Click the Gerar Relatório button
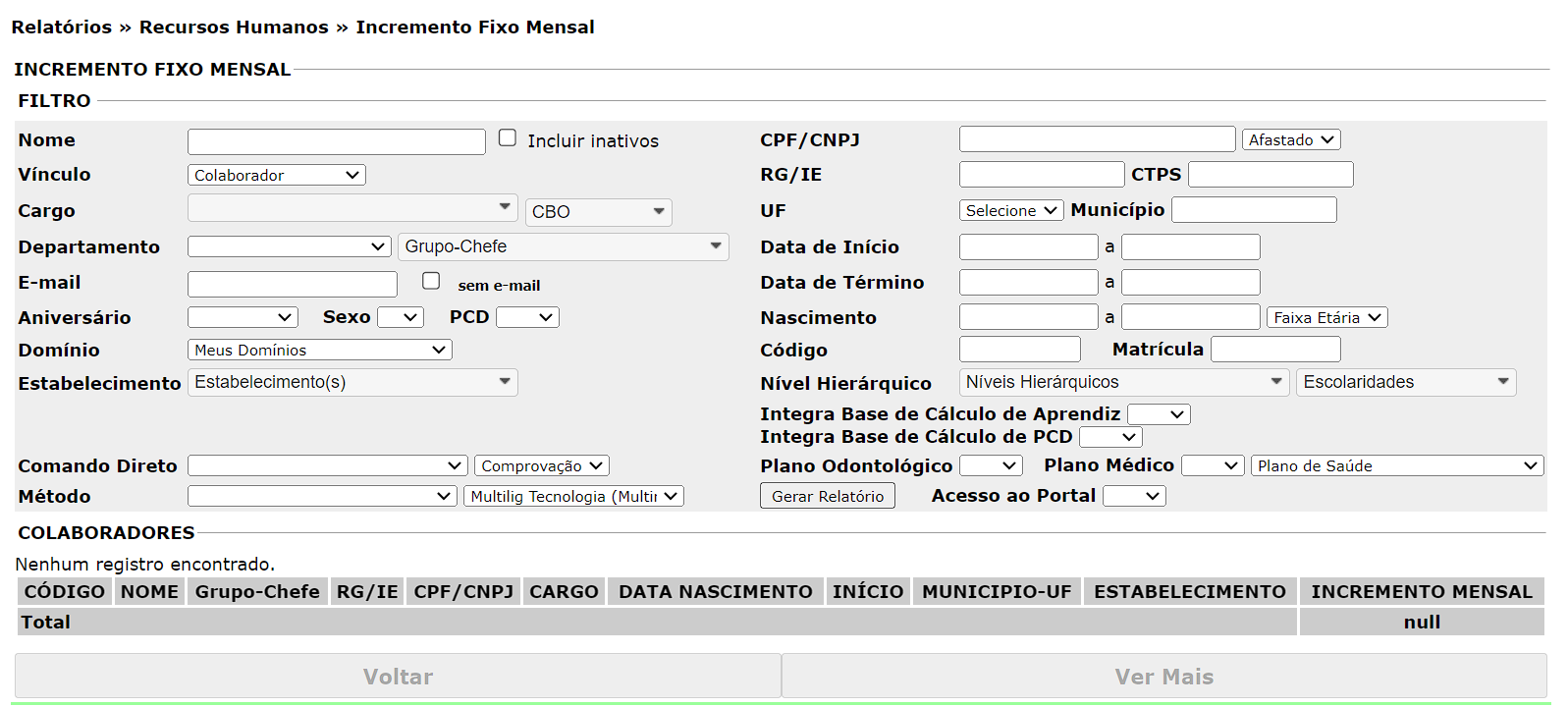Viewport: 1568px width, 707px height. click(x=827, y=497)
